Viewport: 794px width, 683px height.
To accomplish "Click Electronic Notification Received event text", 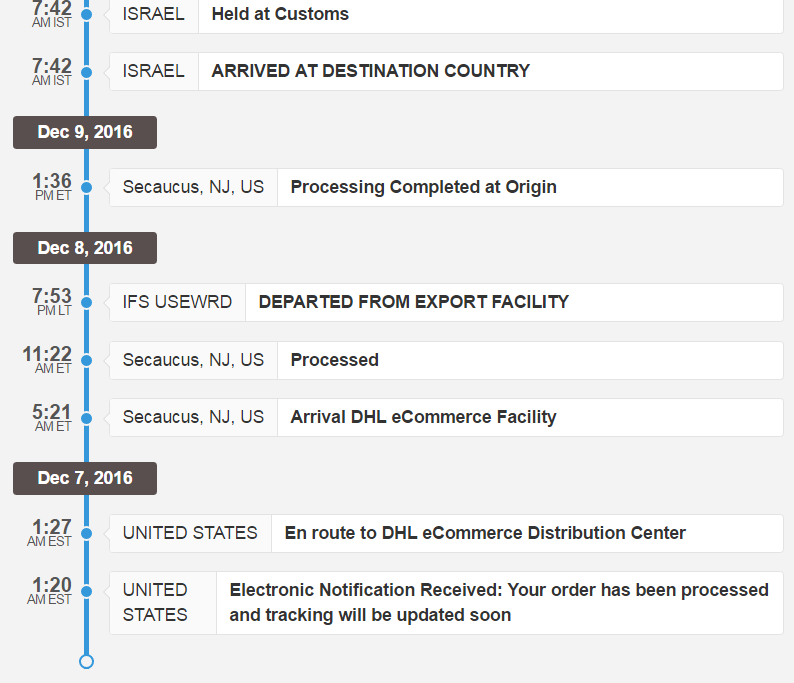I will point(499,602).
